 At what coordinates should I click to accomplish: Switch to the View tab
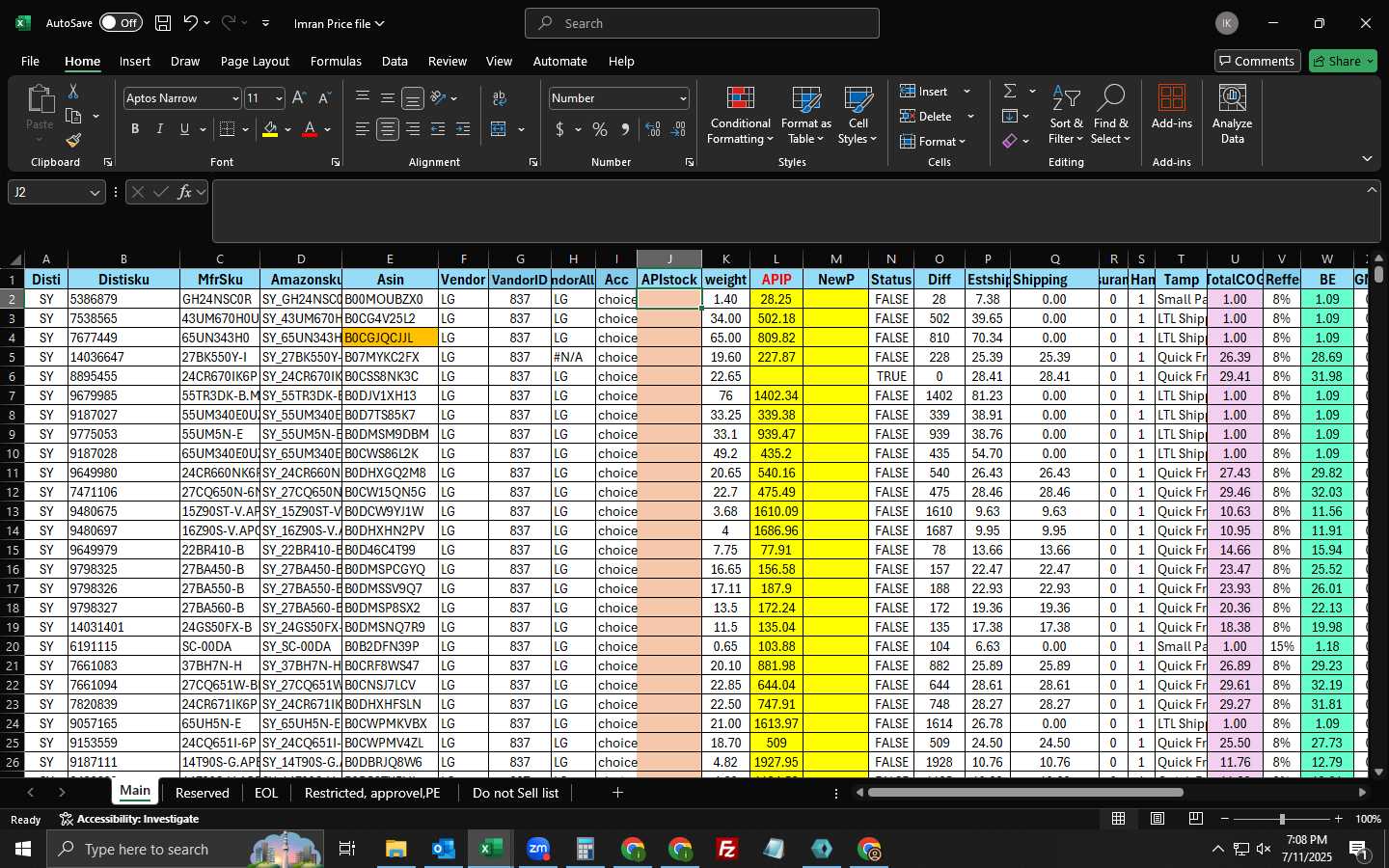coord(499,61)
